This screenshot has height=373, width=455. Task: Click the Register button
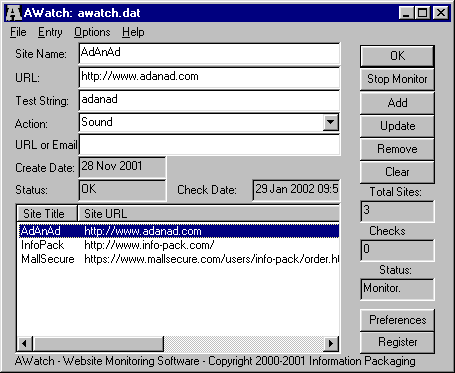click(x=397, y=342)
